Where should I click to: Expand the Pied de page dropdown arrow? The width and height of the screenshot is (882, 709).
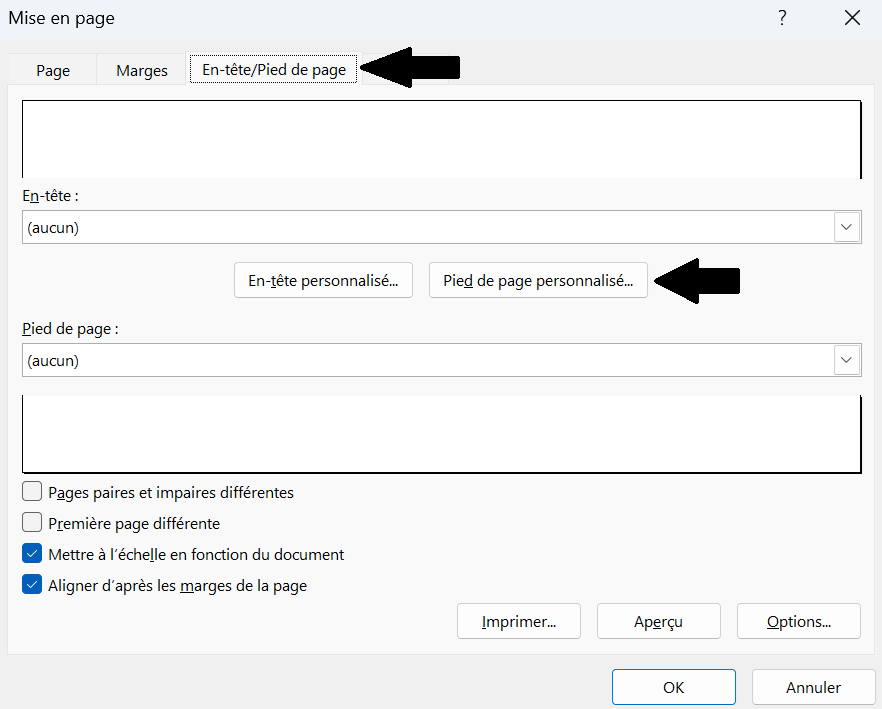847,360
